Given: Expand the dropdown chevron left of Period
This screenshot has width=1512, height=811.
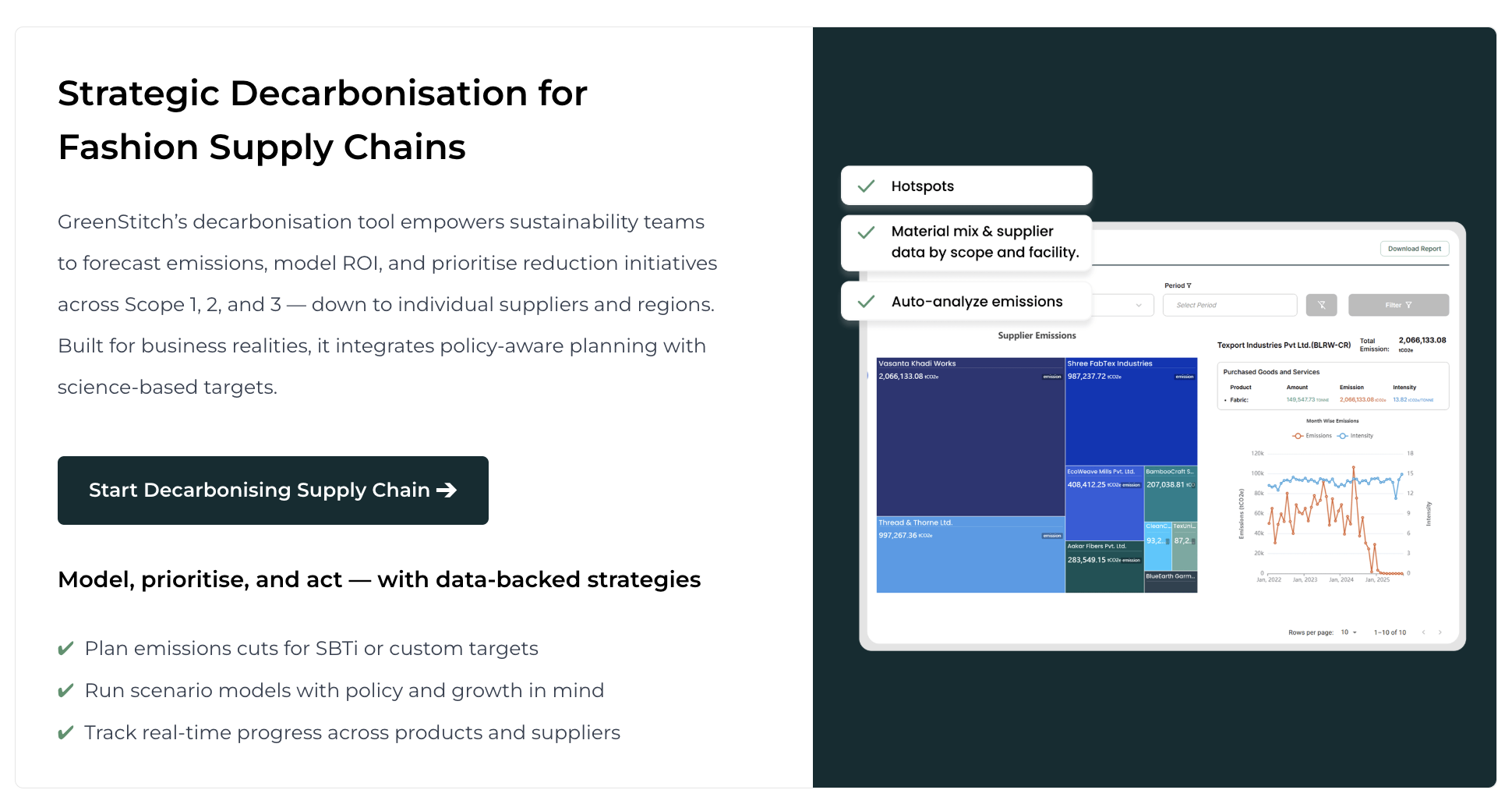Looking at the screenshot, I should click(x=1139, y=305).
